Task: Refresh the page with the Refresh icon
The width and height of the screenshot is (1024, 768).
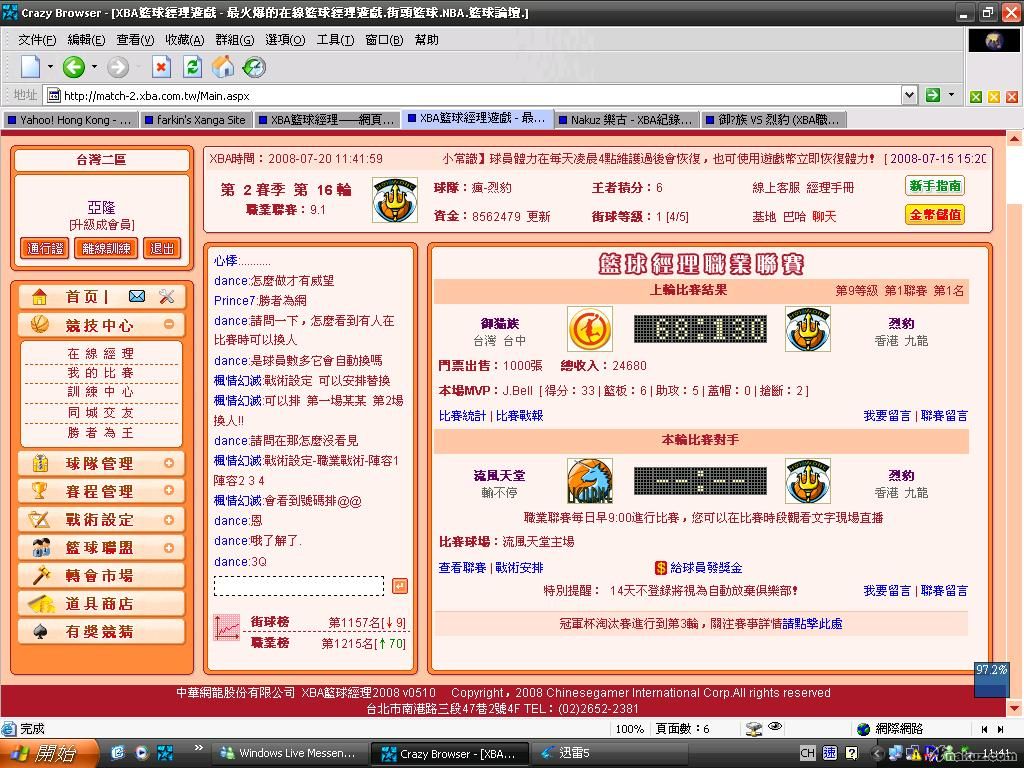Action: (192, 67)
